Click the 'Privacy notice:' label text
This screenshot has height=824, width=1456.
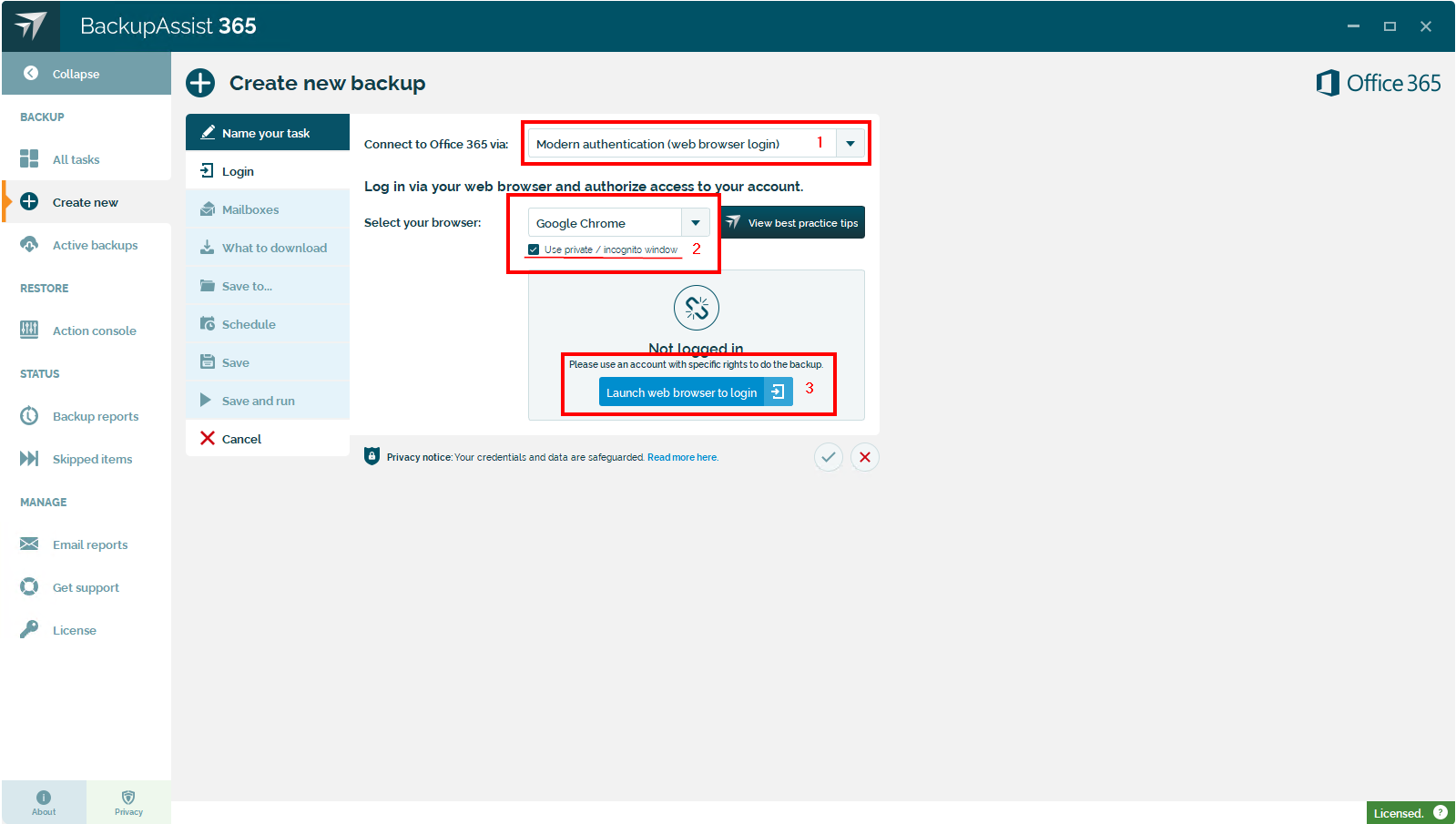tap(420, 457)
